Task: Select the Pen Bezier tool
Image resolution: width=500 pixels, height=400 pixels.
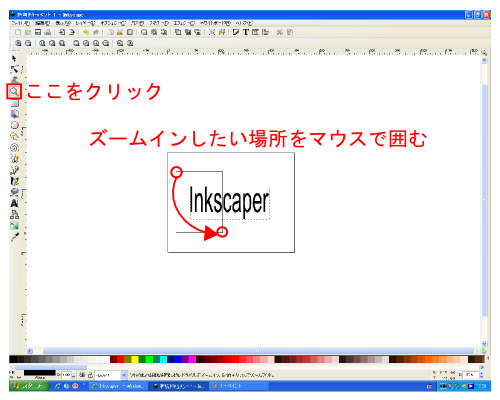Action: 14,170
